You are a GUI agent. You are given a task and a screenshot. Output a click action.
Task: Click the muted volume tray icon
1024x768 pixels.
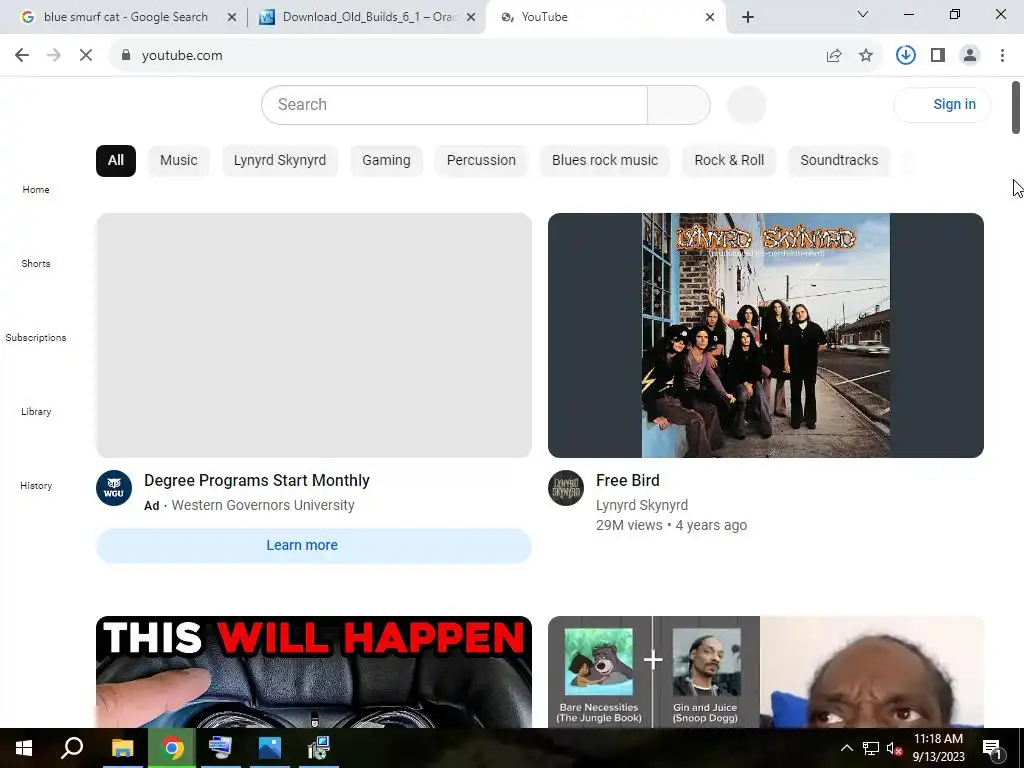click(x=895, y=748)
